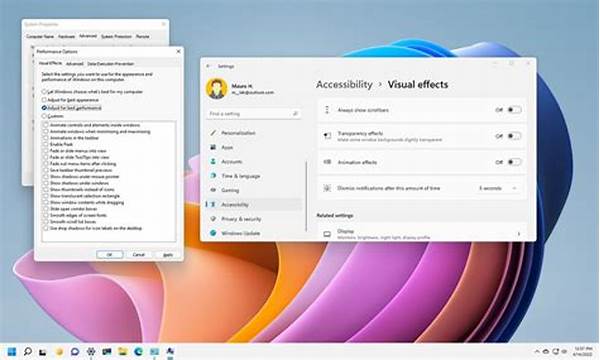This screenshot has width=600, height=360.
Task: Select Adjust for best appearance option
Action: click(44, 100)
